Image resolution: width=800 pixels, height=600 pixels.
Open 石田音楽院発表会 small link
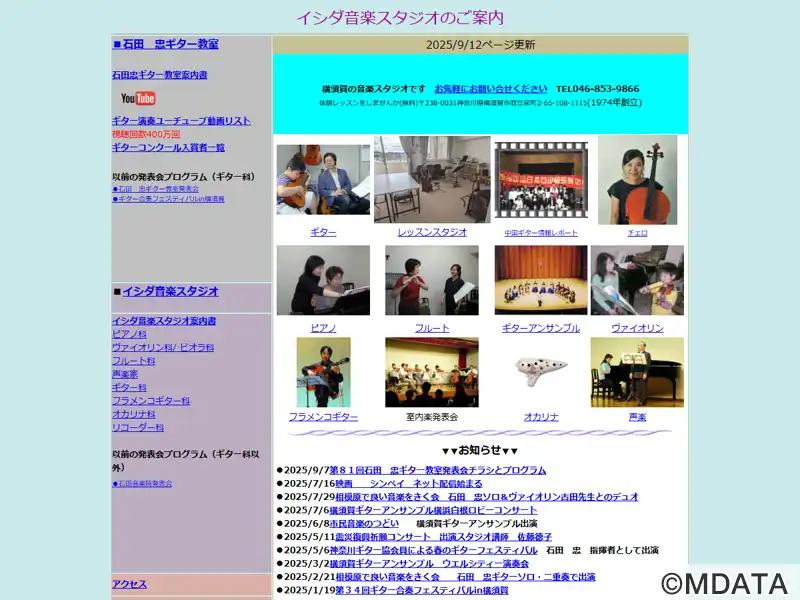pyautogui.click(x=142, y=483)
